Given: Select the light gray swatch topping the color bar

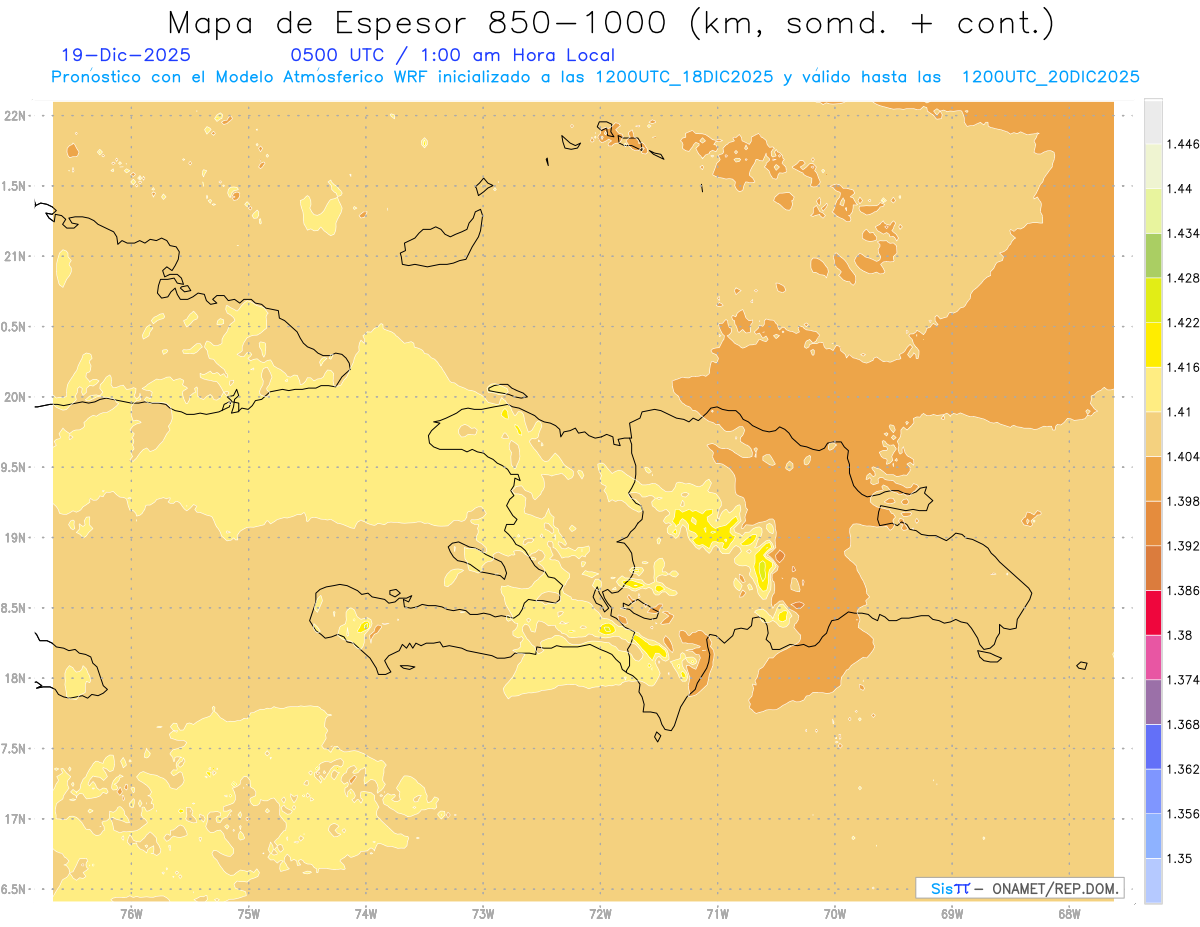Looking at the screenshot, I should pyautogui.click(x=1153, y=121).
